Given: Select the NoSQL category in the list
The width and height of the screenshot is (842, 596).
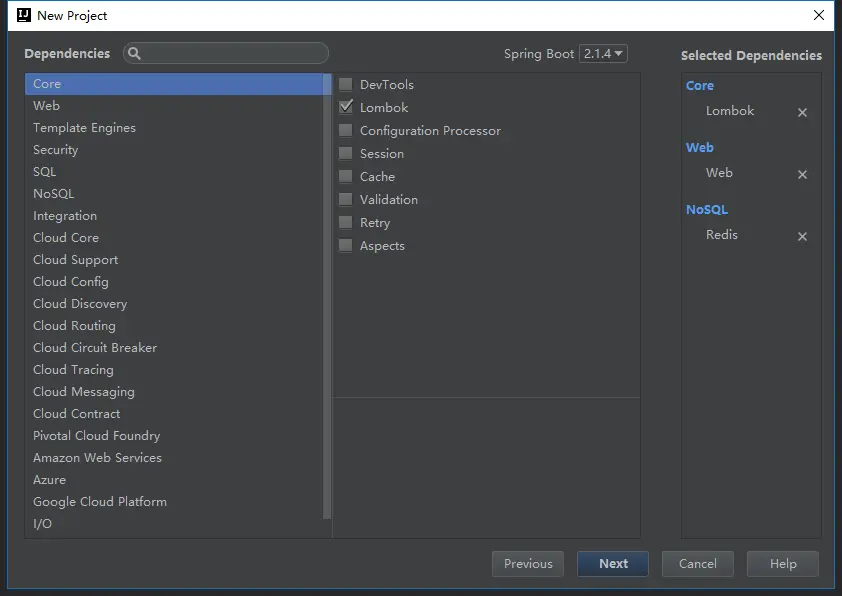Looking at the screenshot, I should (x=174, y=194).
